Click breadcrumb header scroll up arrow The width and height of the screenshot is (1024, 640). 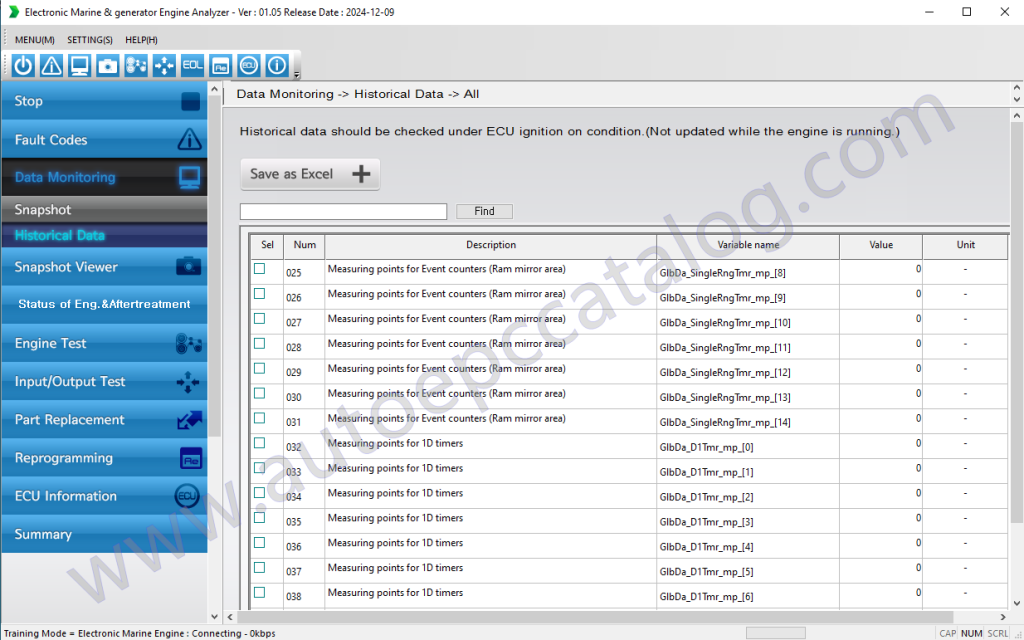coord(1017,88)
